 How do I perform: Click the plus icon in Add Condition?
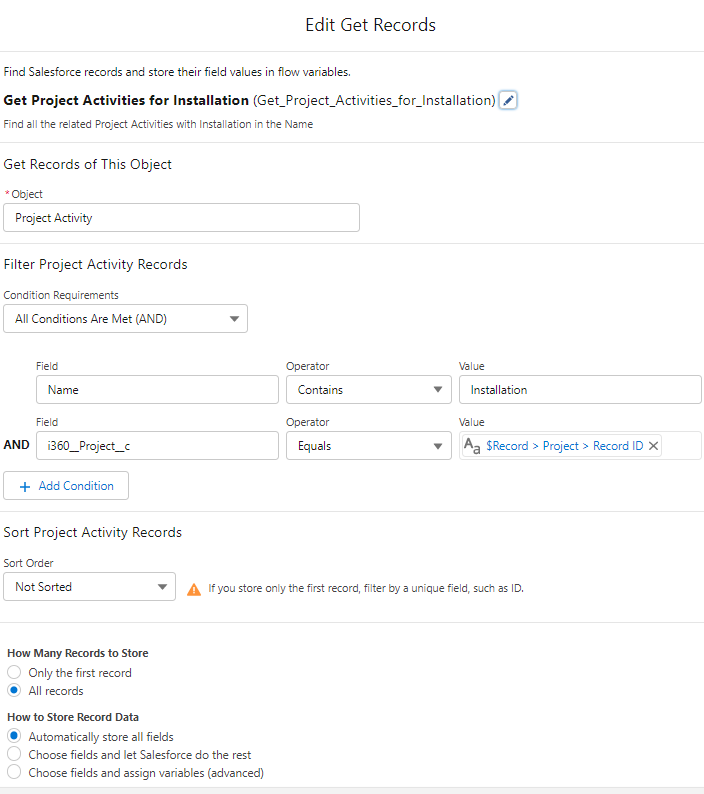[25, 486]
